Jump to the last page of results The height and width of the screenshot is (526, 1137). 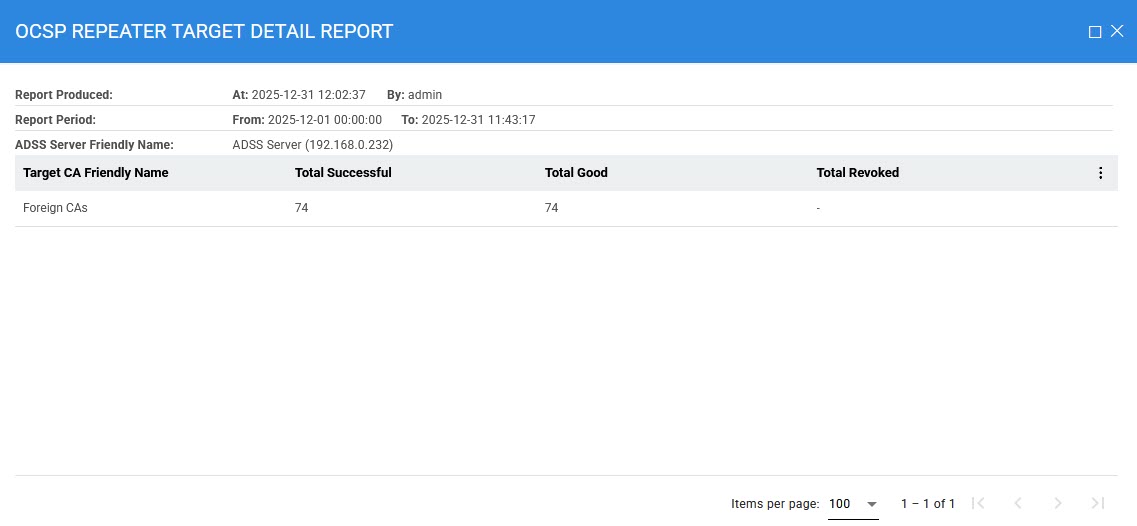tap(1097, 503)
